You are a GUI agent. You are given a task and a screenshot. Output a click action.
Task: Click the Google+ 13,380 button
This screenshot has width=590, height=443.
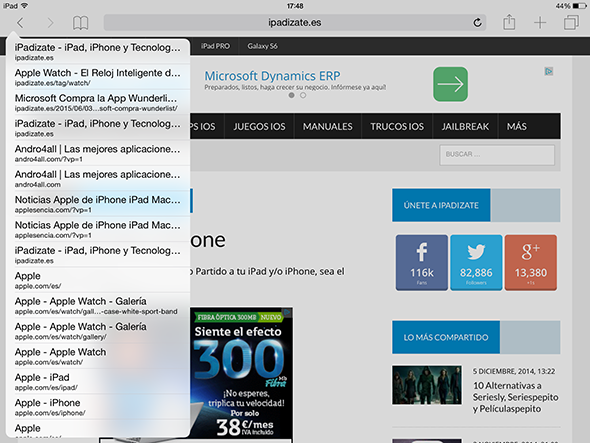[531, 262]
